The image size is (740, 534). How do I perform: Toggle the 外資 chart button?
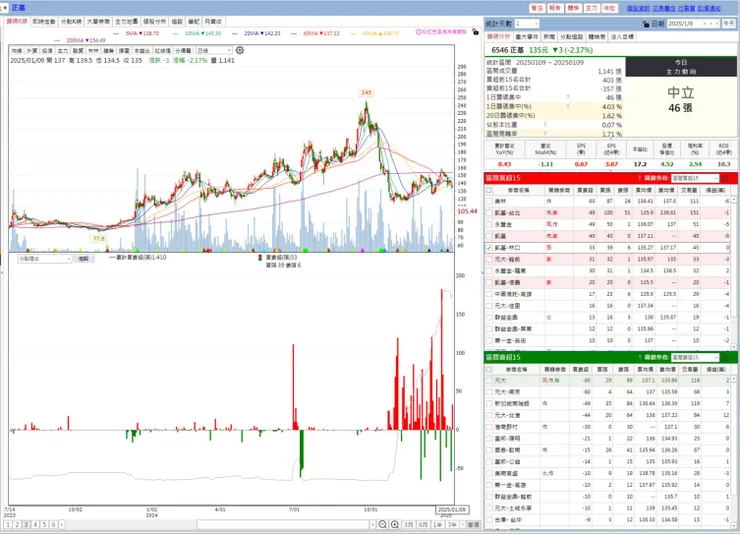[32, 50]
